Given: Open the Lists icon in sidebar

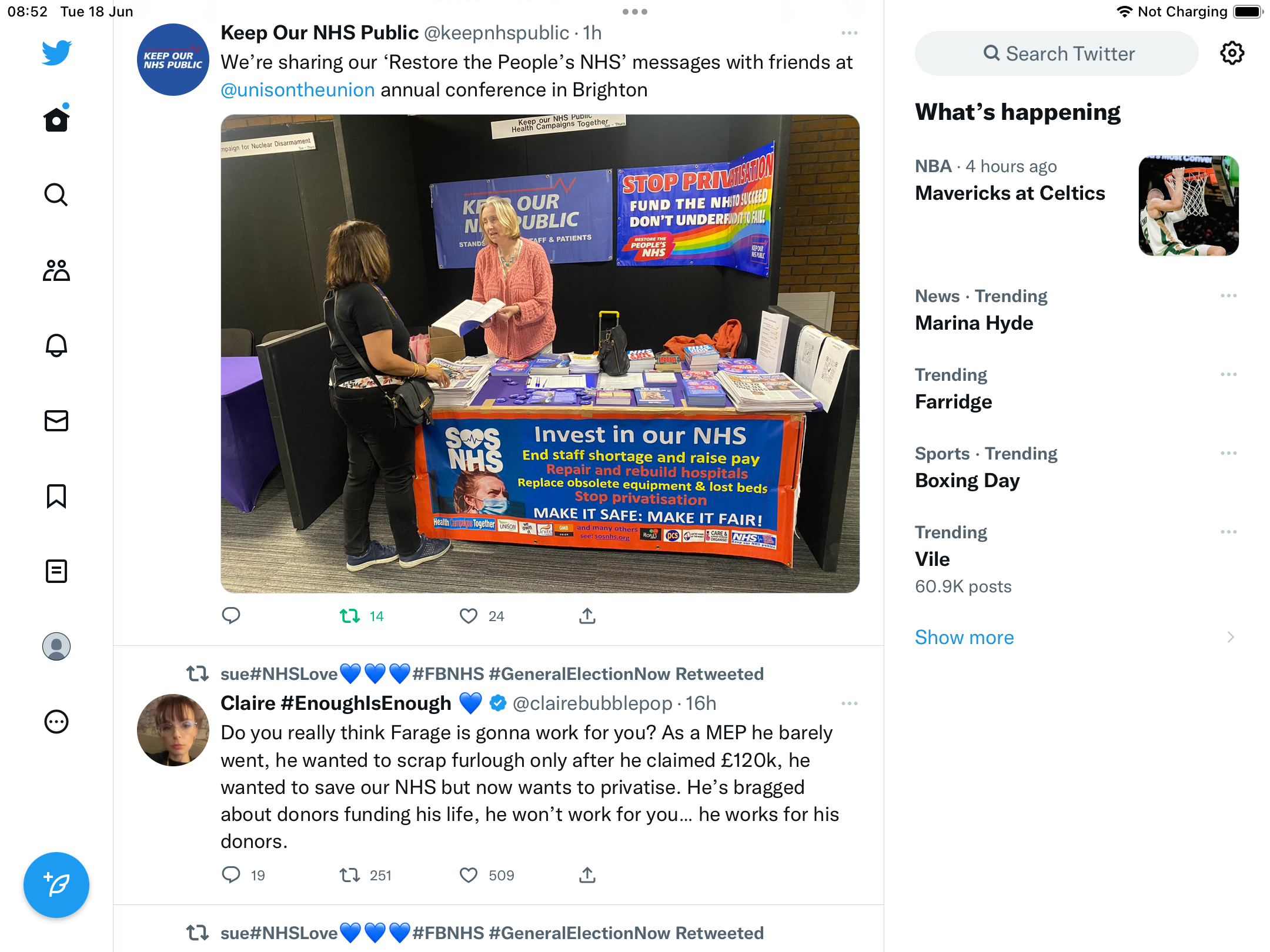Looking at the screenshot, I should point(56,571).
